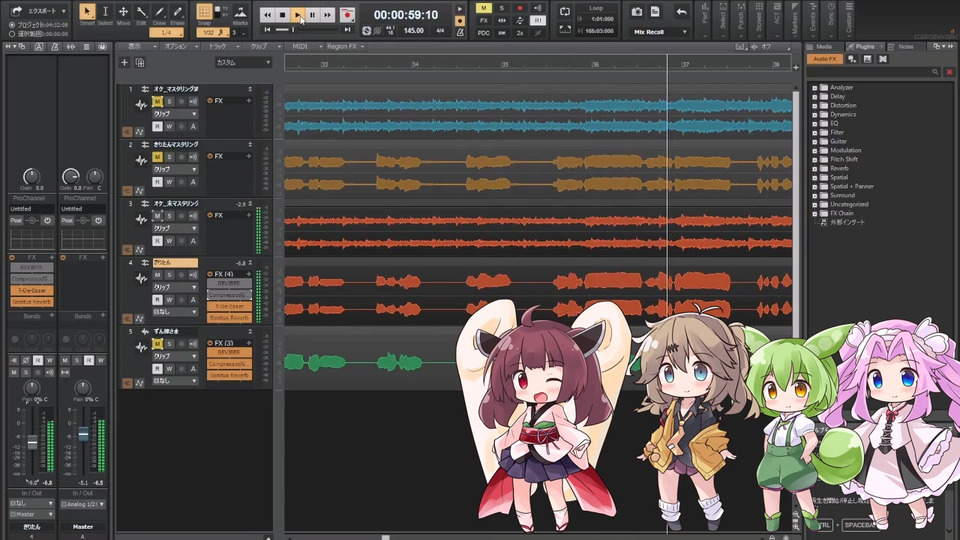The width and height of the screenshot is (960, 540).
Task: Switch to the Media browser tab
Action: click(x=824, y=47)
